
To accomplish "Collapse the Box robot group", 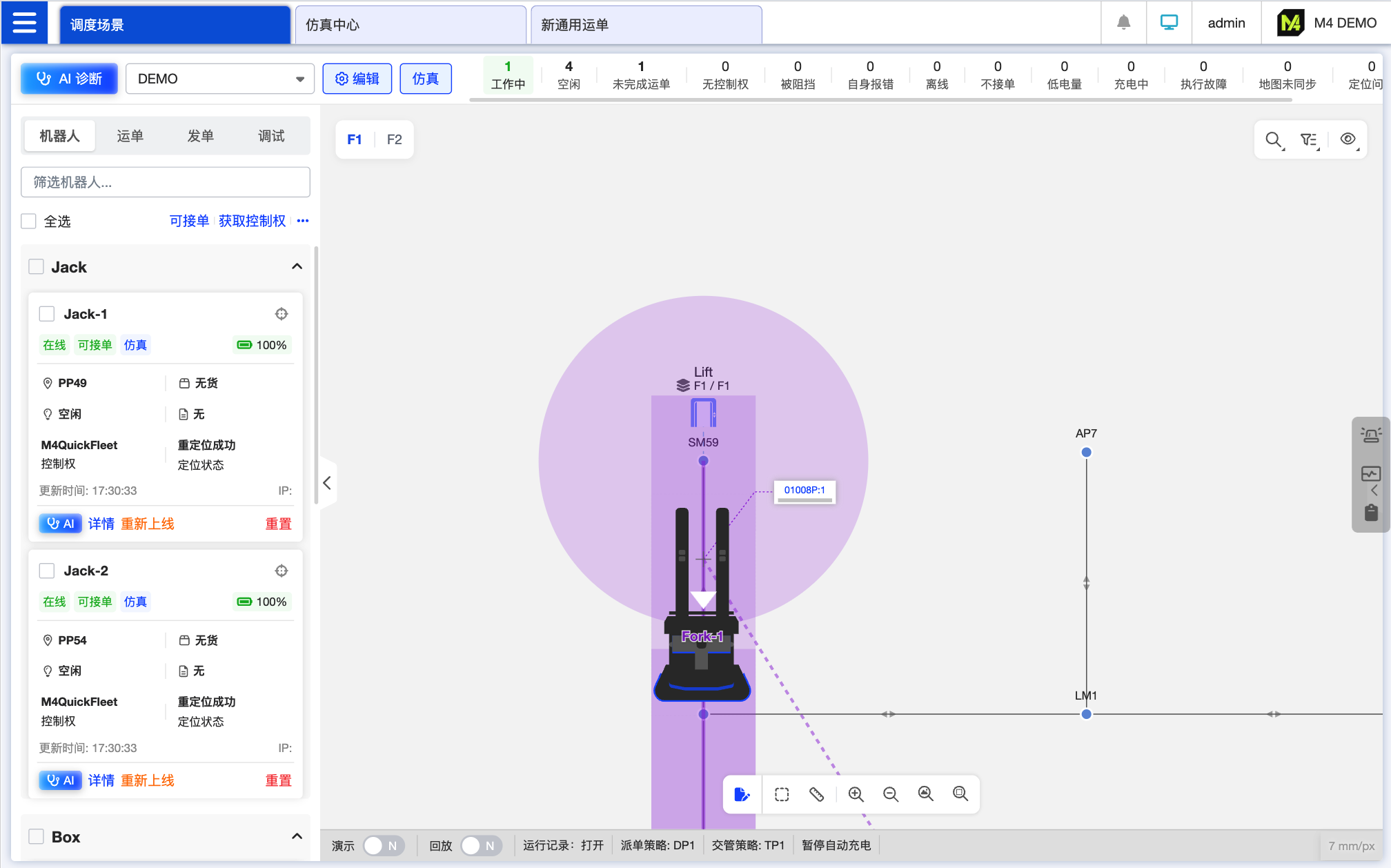I will (x=297, y=836).
